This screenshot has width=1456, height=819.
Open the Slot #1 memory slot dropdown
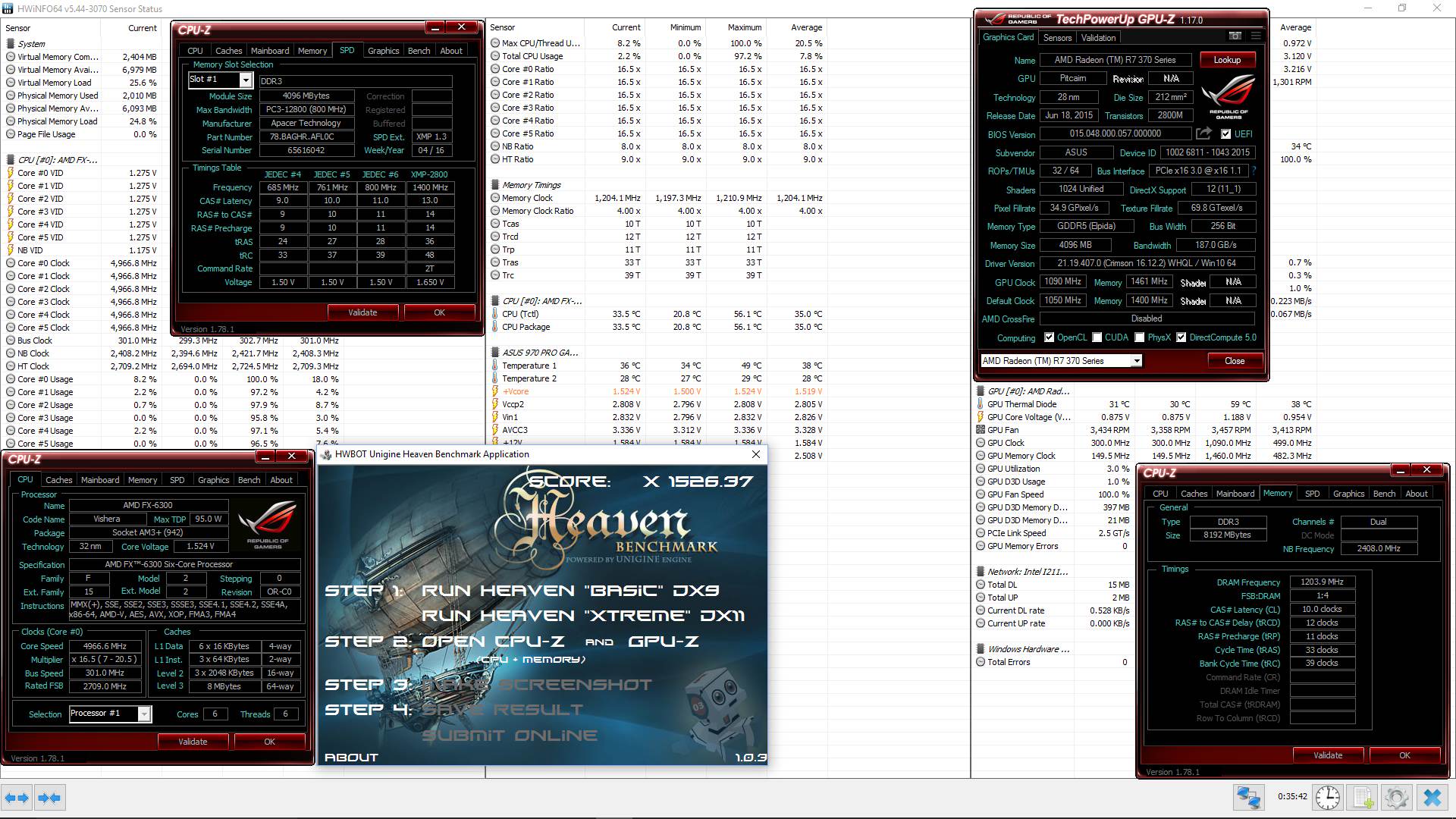tap(245, 80)
